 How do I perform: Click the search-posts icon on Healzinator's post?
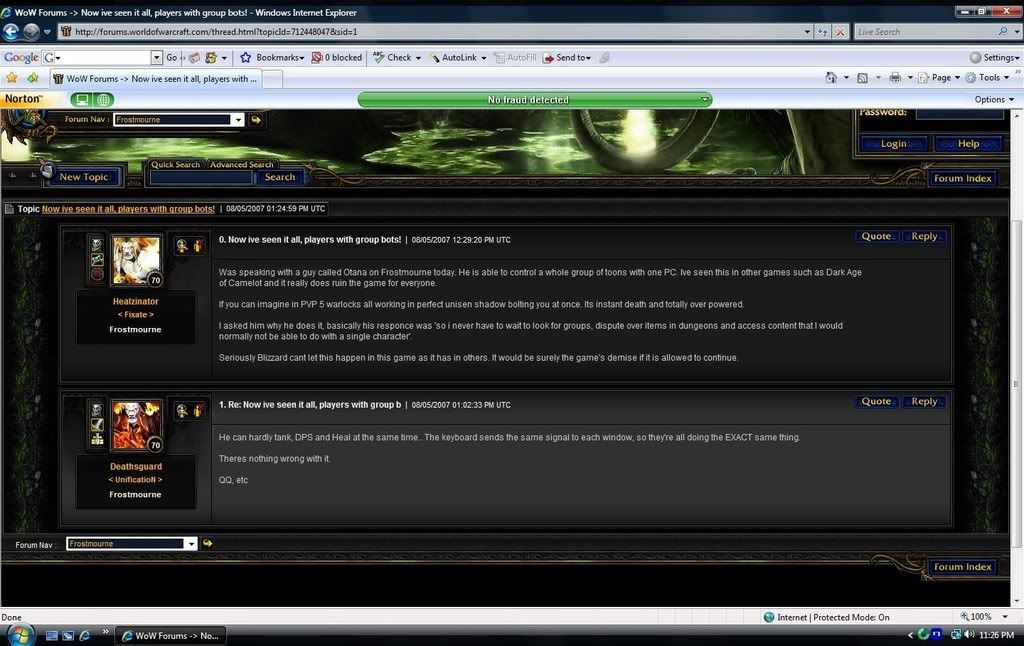pos(182,246)
